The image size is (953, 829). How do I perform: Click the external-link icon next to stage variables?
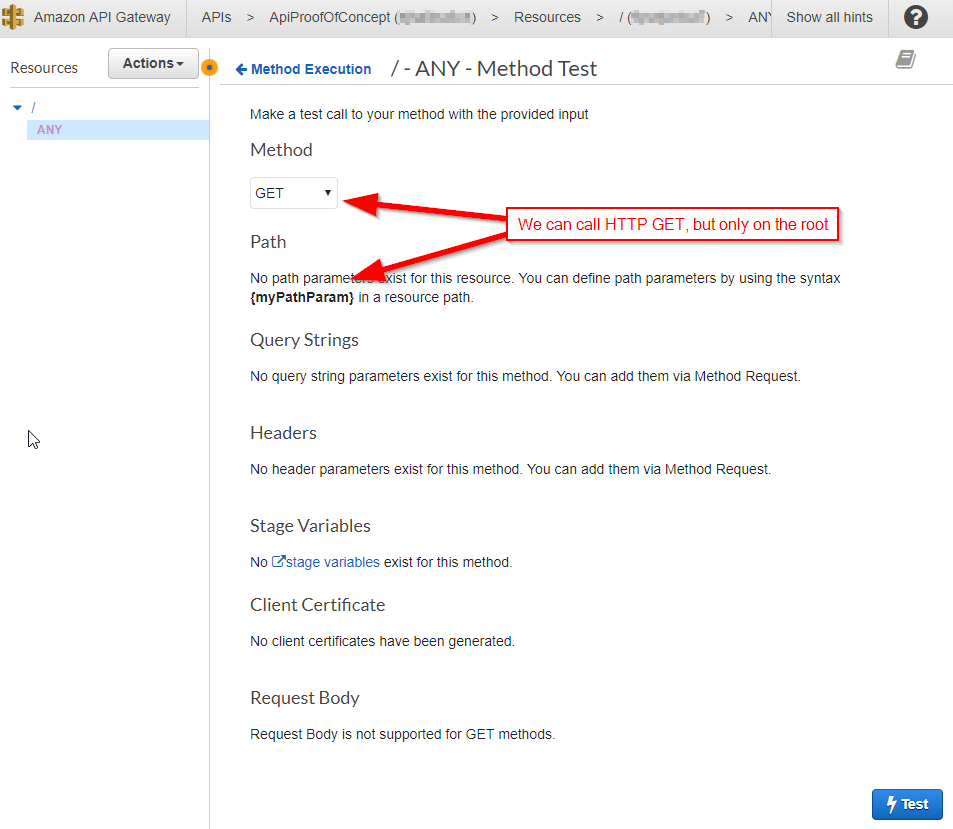click(281, 562)
